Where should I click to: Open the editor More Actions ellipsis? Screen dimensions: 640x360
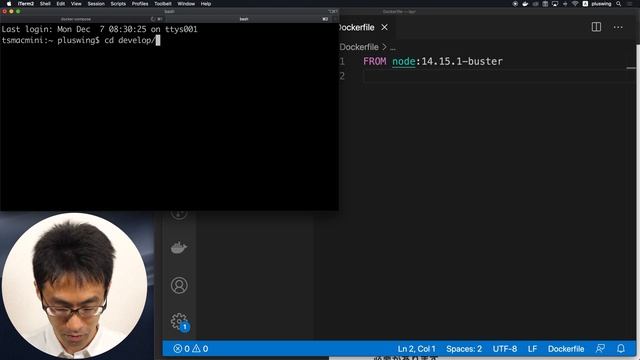tap(618, 27)
